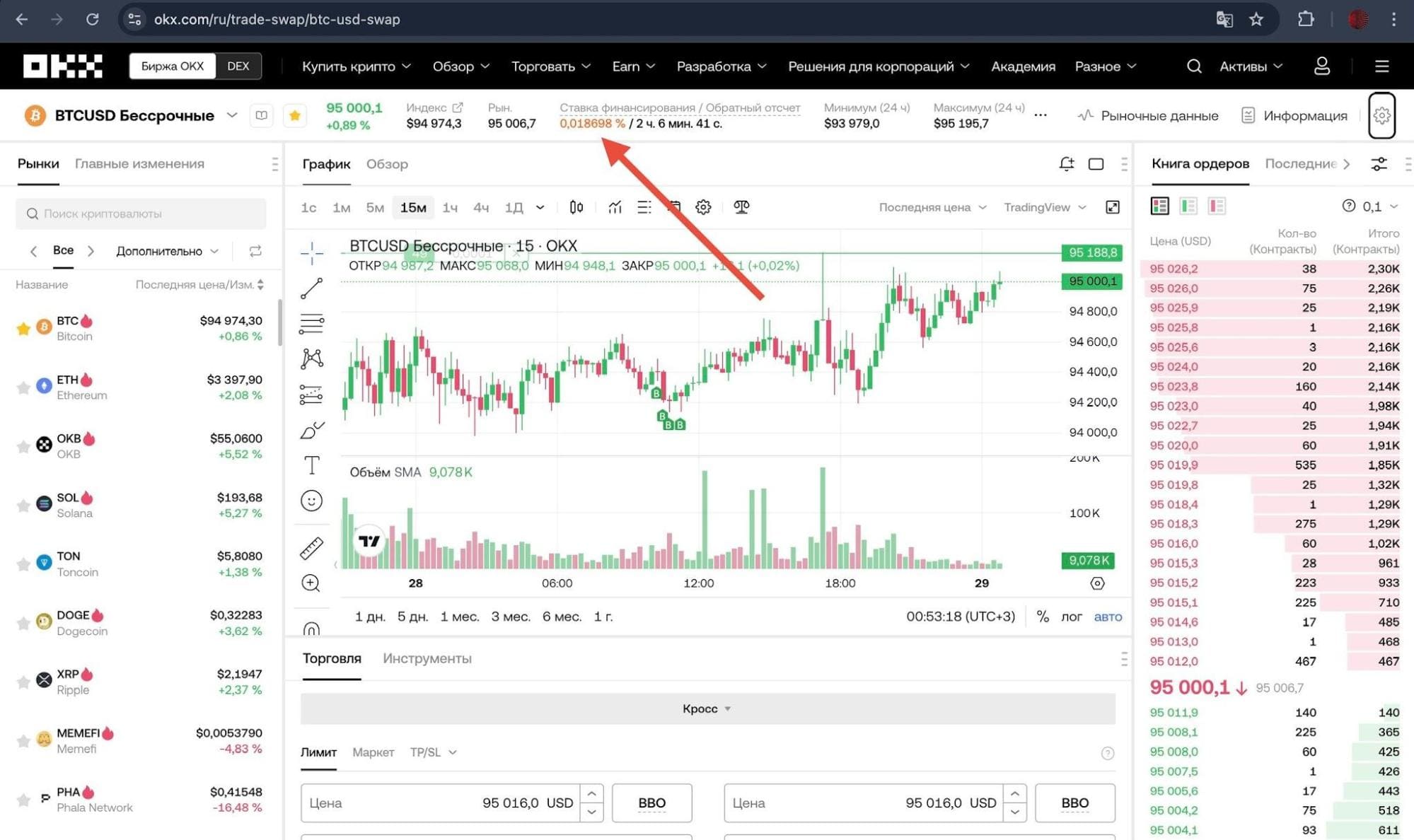Open the Информация link
Screen dimensions: 1414x840
1294,115
